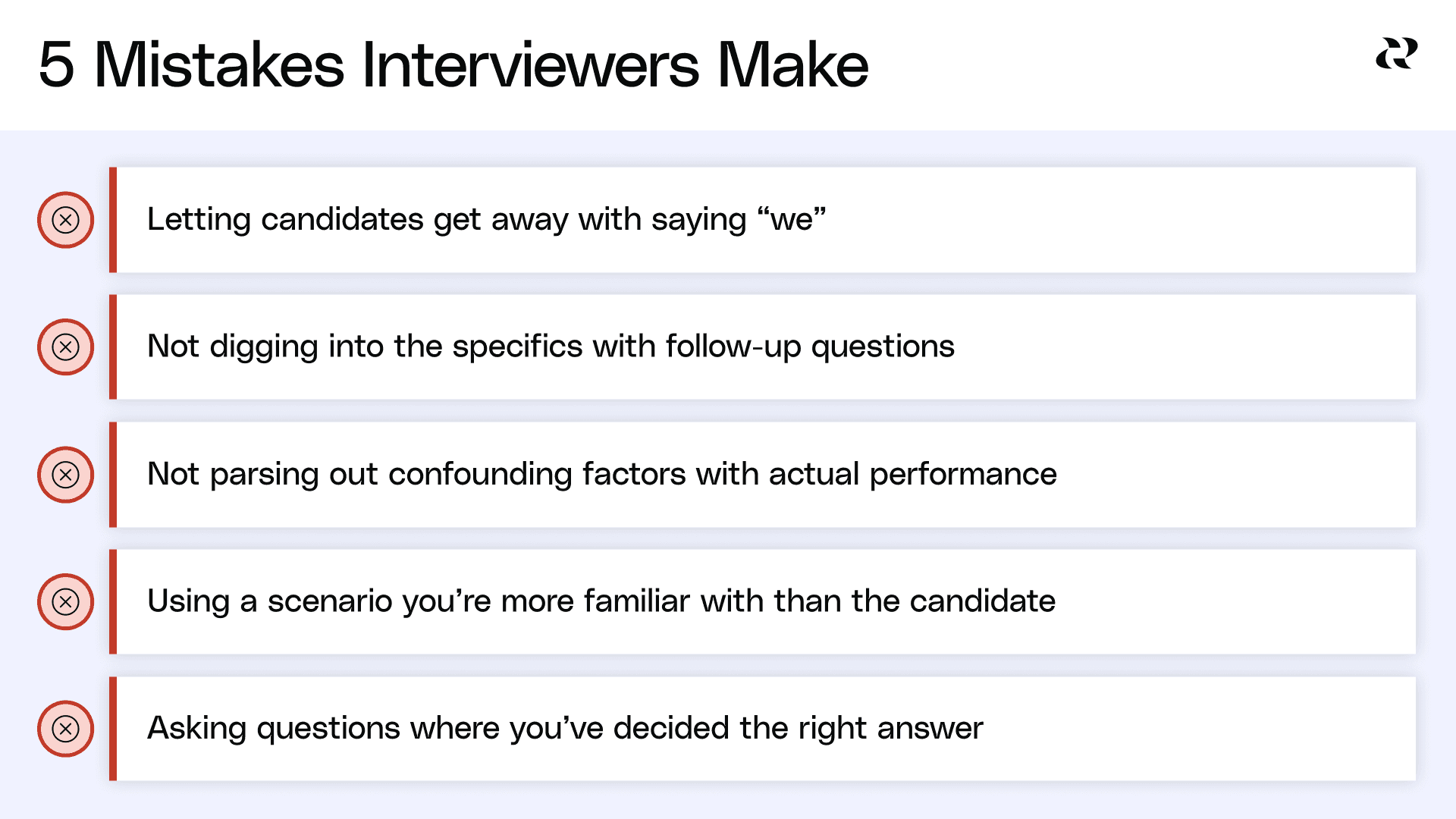Click the 'Not parsing out confounding factors' card
The width and height of the screenshot is (1456, 819).
coord(762,475)
